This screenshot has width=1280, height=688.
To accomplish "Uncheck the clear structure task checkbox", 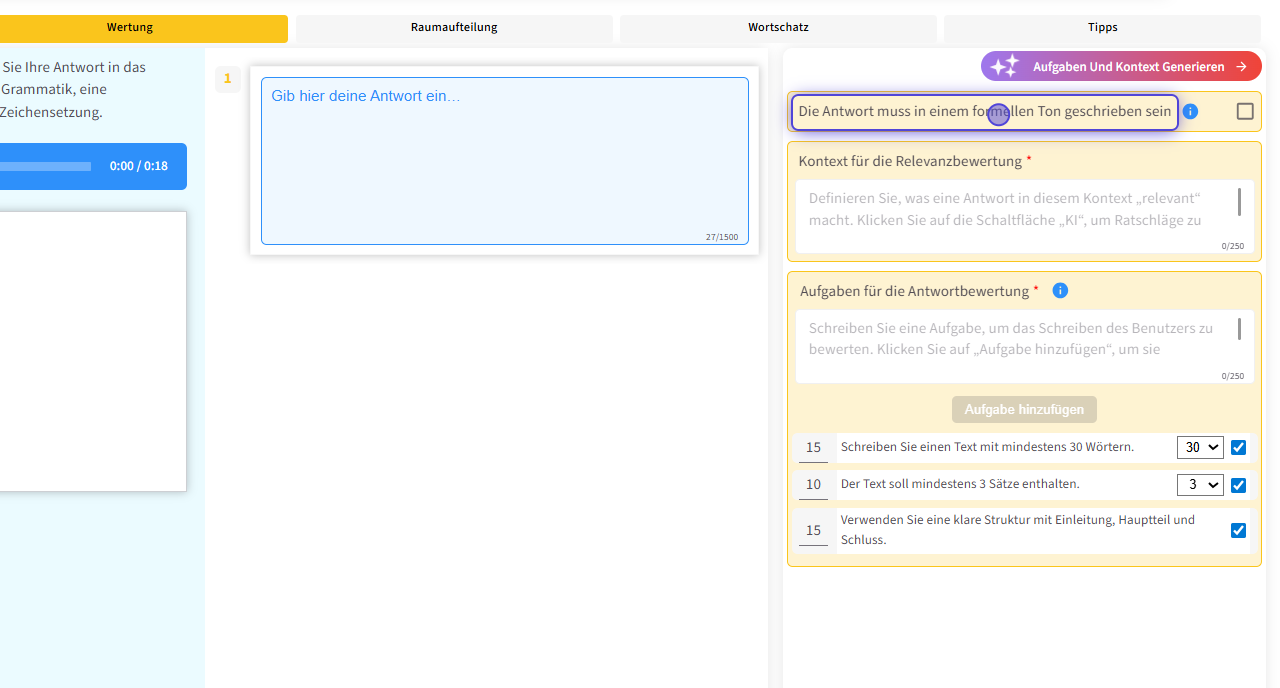I will pyautogui.click(x=1238, y=530).
